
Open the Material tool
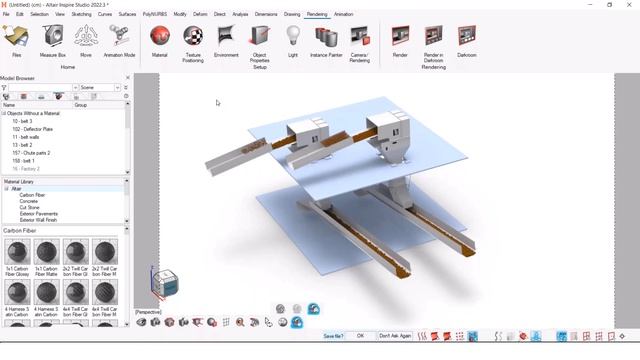click(160, 40)
